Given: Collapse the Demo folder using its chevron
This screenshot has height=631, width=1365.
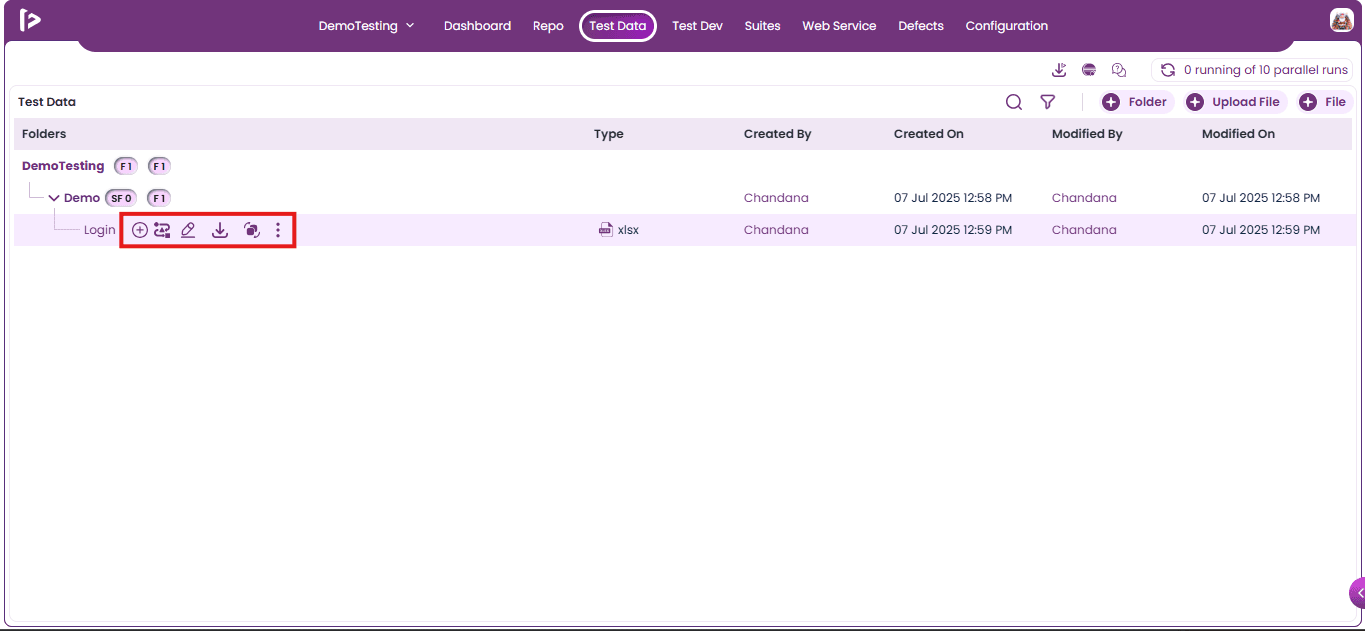Looking at the screenshot, I should tap(54, 198).
